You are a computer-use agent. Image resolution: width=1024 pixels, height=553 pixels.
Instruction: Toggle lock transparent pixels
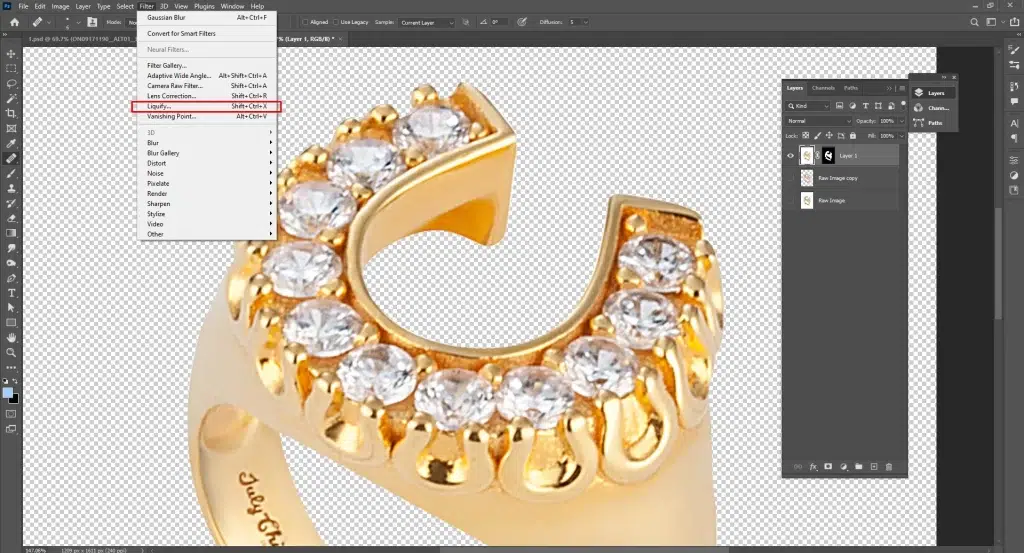805,136
